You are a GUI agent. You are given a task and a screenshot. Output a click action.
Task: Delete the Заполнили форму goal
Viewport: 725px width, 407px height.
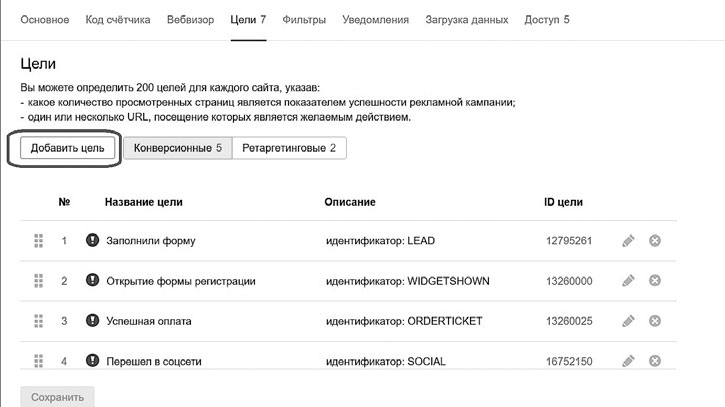[655, 241]
